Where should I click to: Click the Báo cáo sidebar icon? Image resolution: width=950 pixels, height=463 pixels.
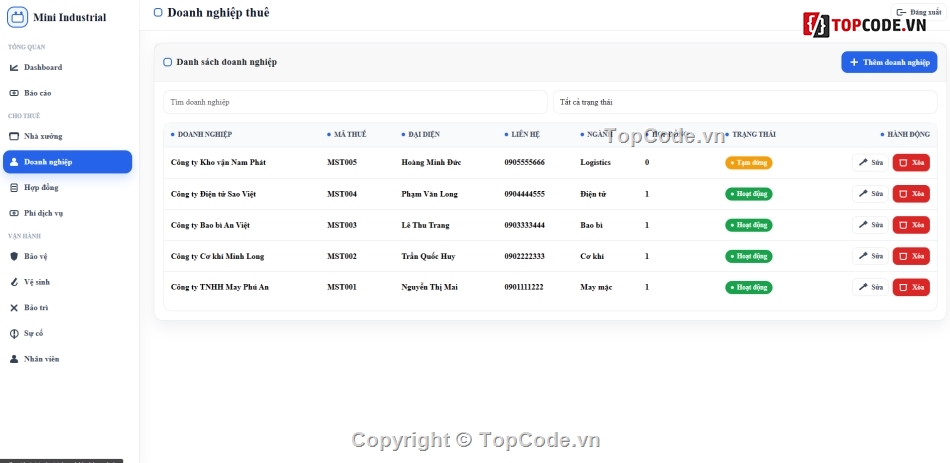pyautogui.click(x=14, y=93)
